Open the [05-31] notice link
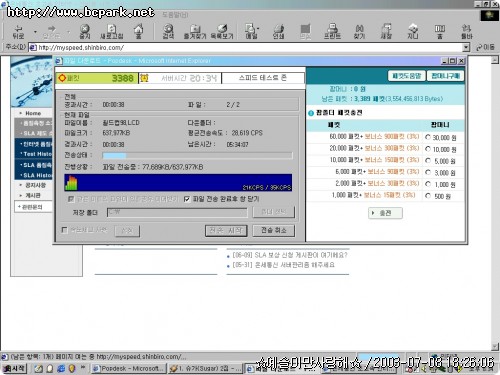 284,265
